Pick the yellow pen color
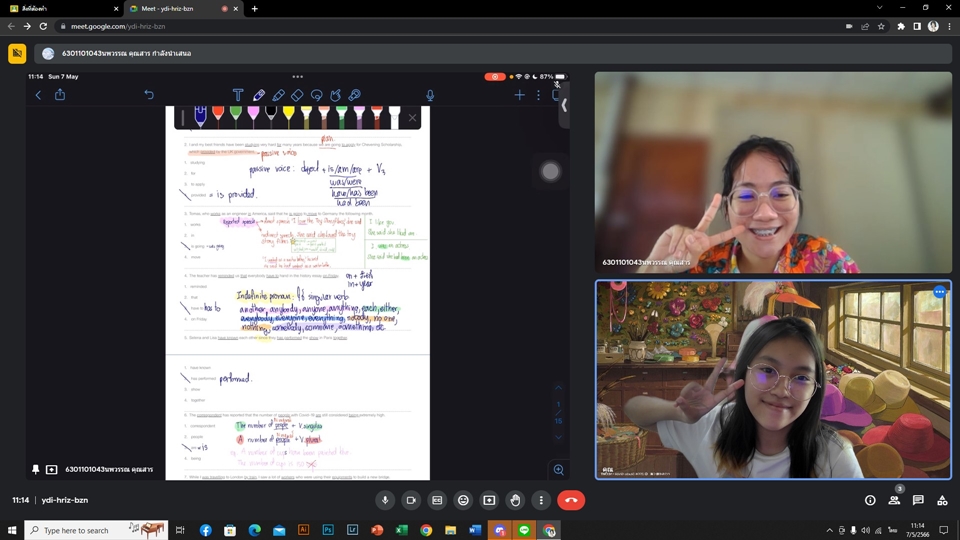 click(x=288, y=115)
